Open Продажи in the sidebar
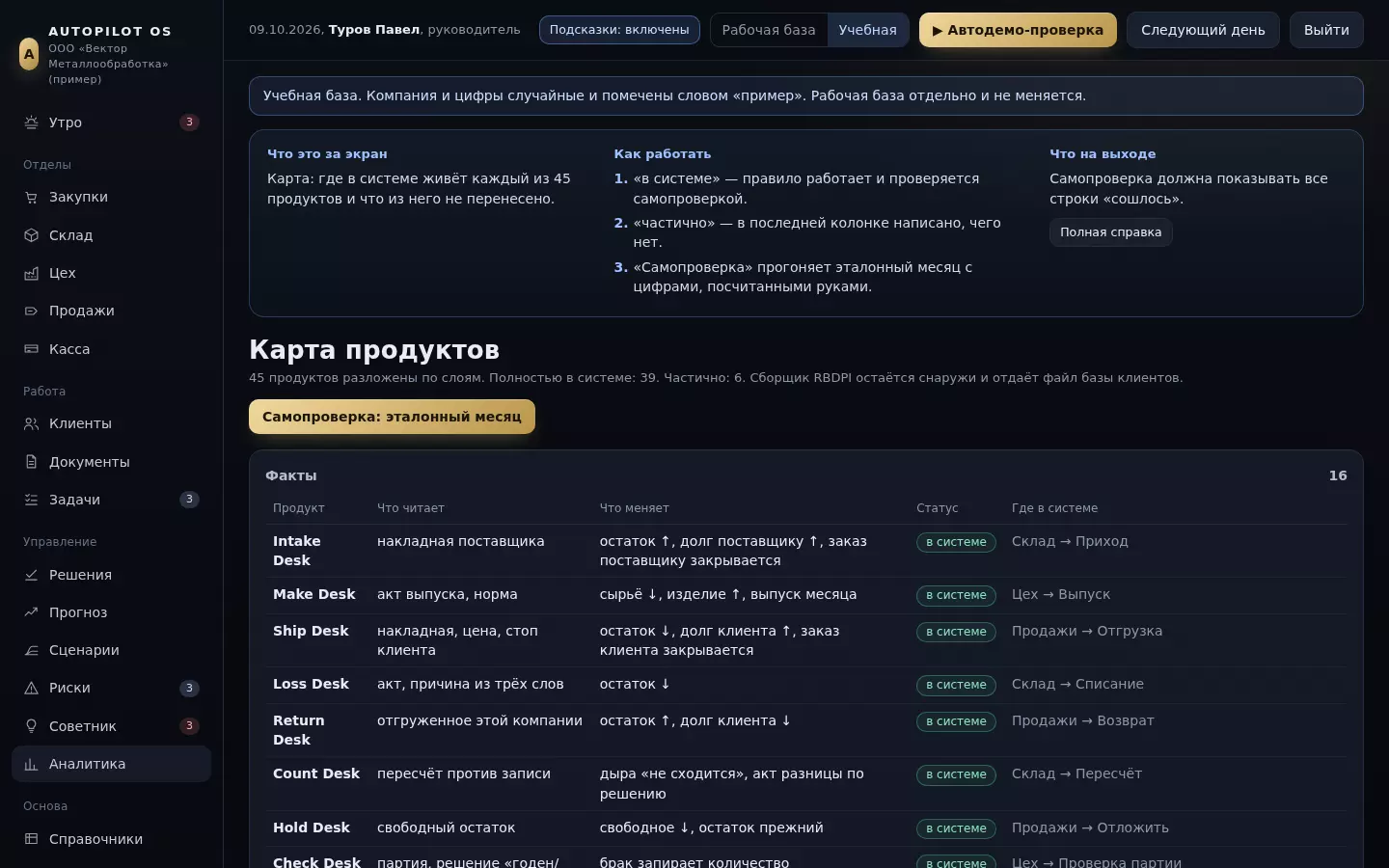The width and height of the screenshot is (1389, 868). (x=111, y=311)
